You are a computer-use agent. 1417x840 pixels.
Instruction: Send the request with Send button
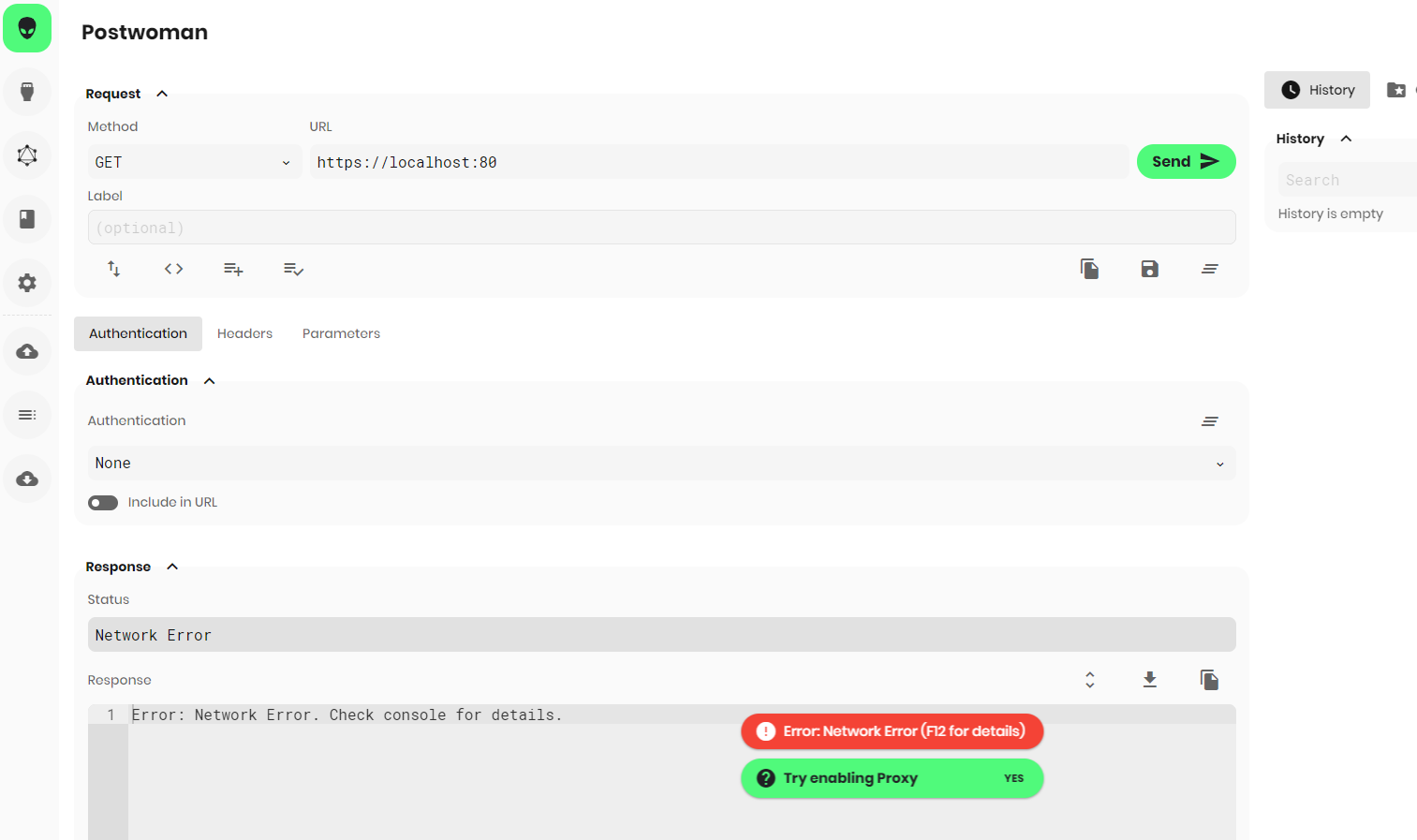pos(1187,162)
